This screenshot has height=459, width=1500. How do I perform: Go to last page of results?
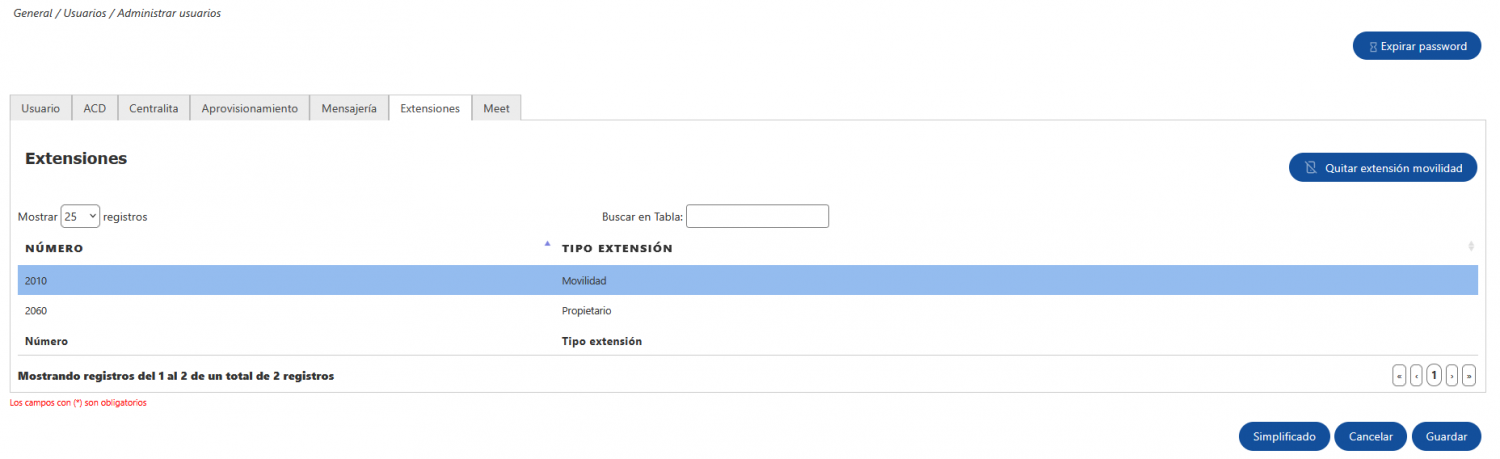1469,376
